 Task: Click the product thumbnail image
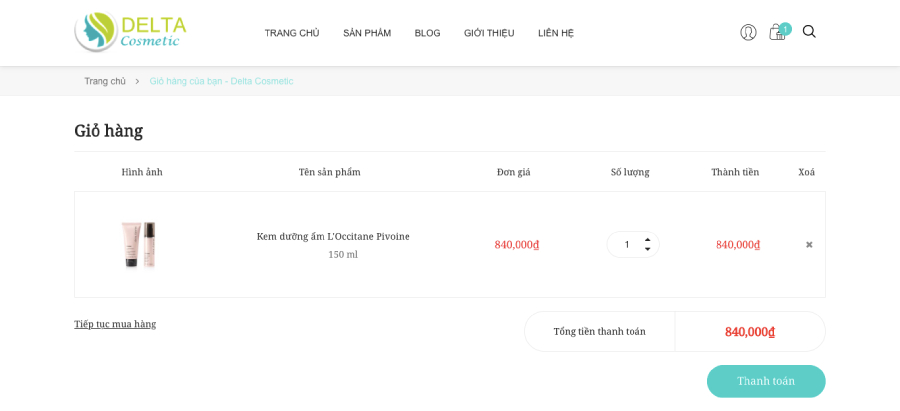pyautogui.click(x=138, y=244)
